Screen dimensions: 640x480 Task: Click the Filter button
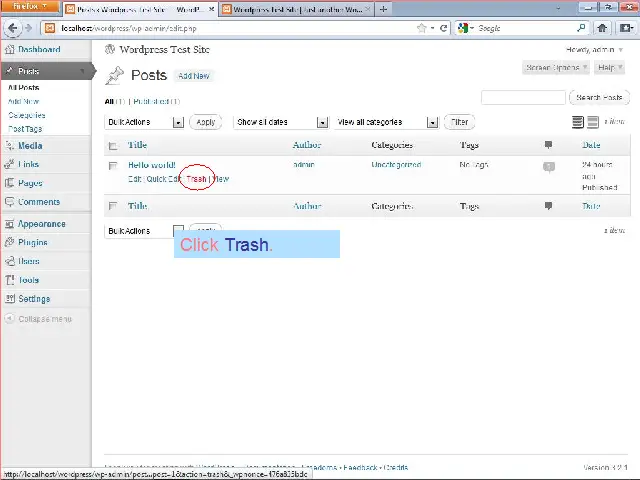(x=459, y=122)
